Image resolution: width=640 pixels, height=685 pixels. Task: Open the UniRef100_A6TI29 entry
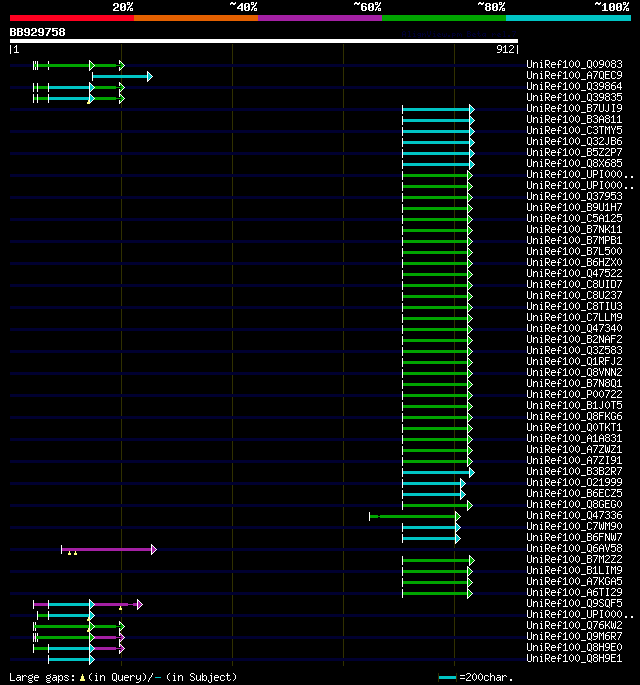pyautogui.click(x=574, y=592)
